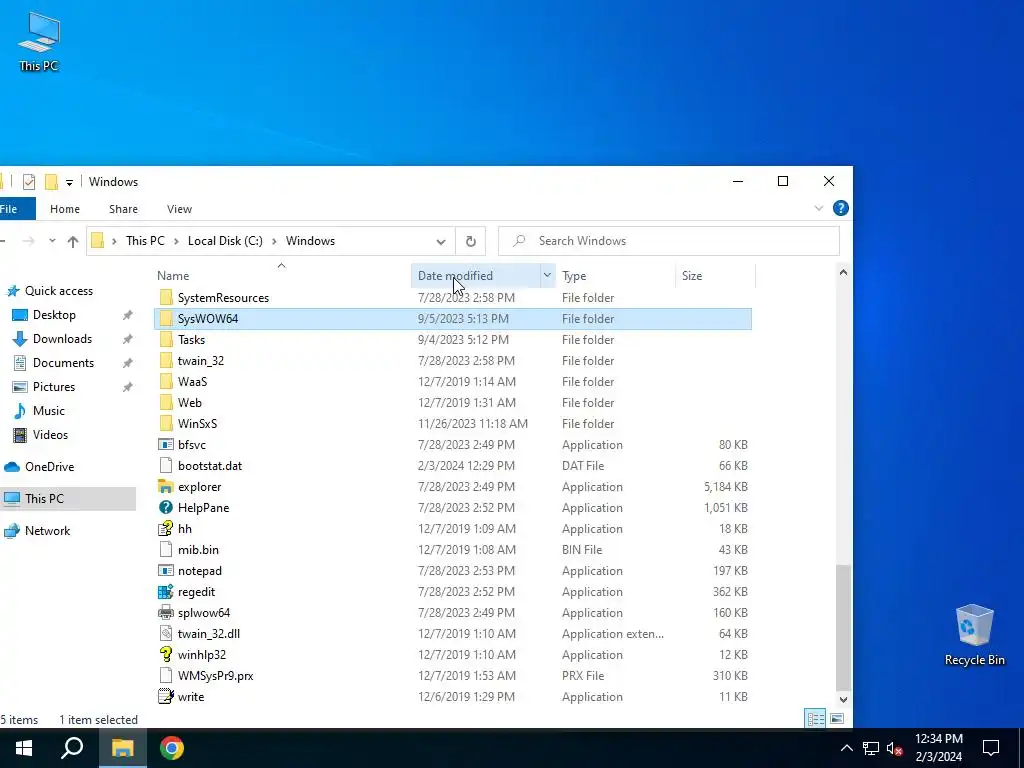
Task: Select the write application icon
Action: pos(166,697)
